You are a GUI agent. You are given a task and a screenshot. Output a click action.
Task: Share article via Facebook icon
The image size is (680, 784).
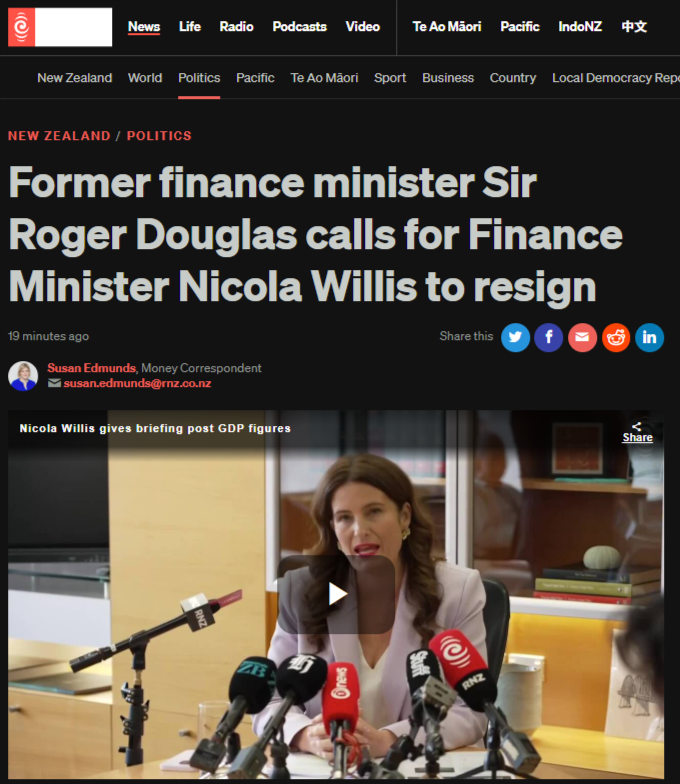(548, 338)
